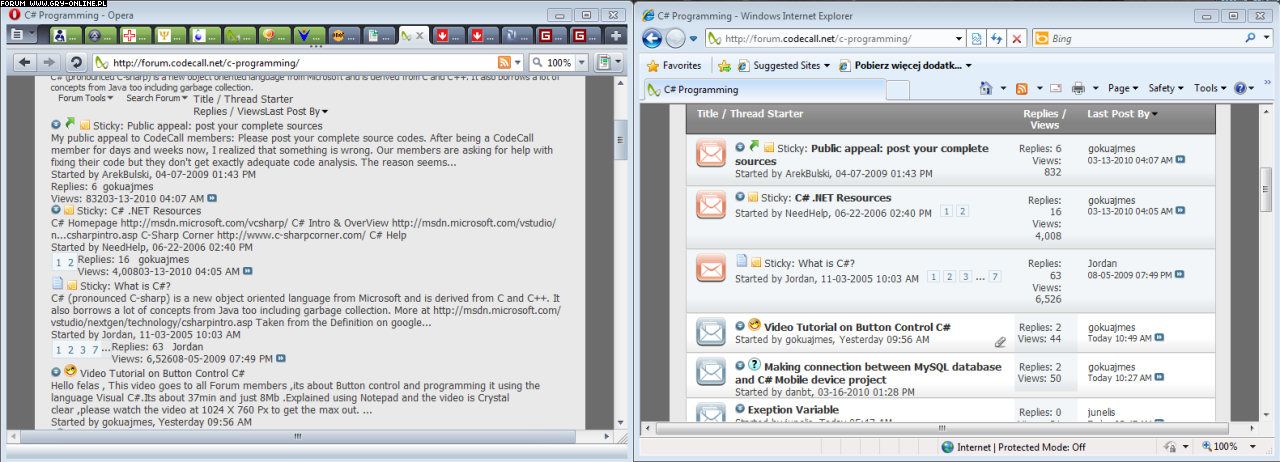
Task: Open 'Making connection between MySQL database' thread in IE
Action: [868, 373]
